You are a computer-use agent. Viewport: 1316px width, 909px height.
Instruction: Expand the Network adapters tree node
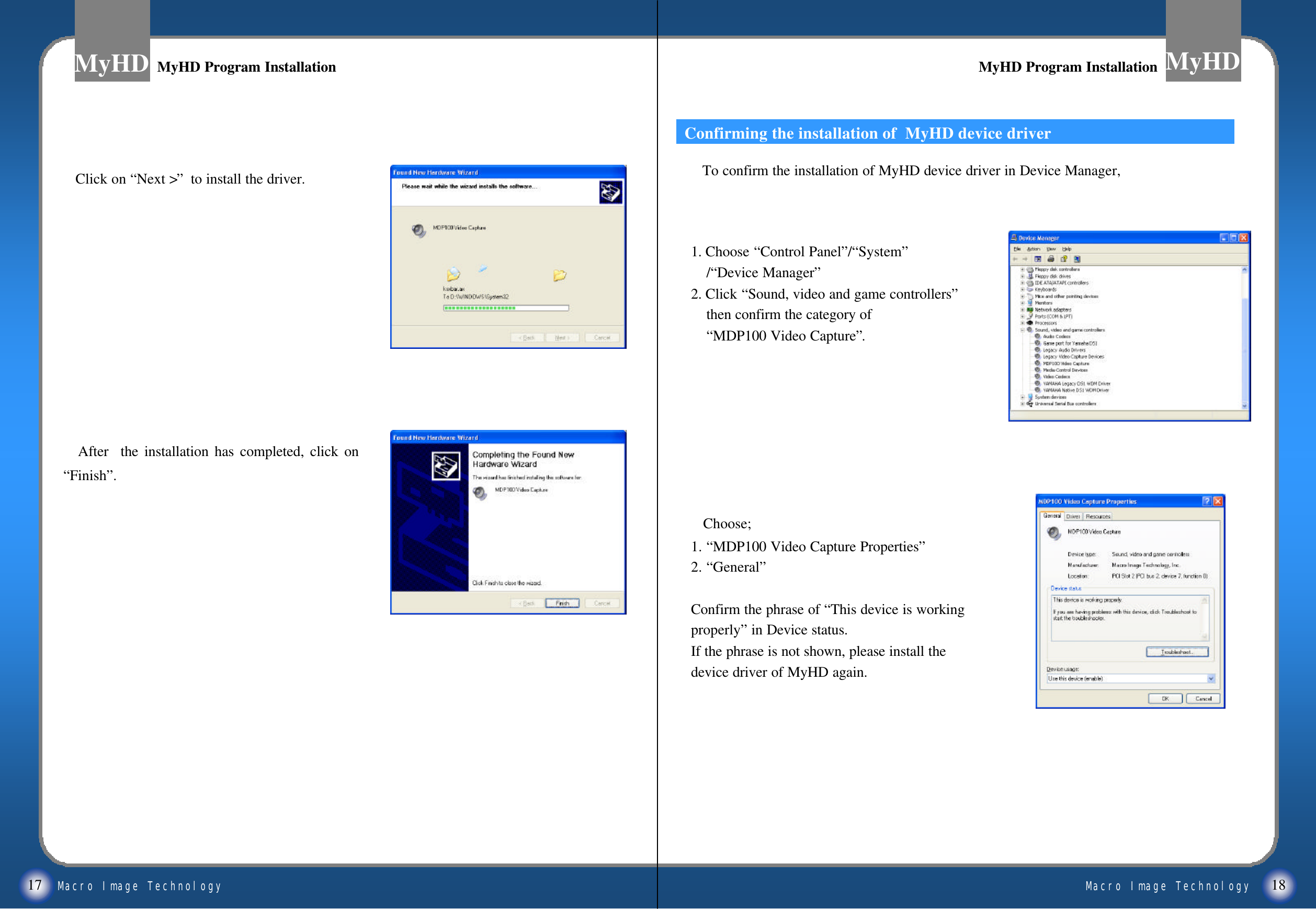click(x=1023, y=310)
